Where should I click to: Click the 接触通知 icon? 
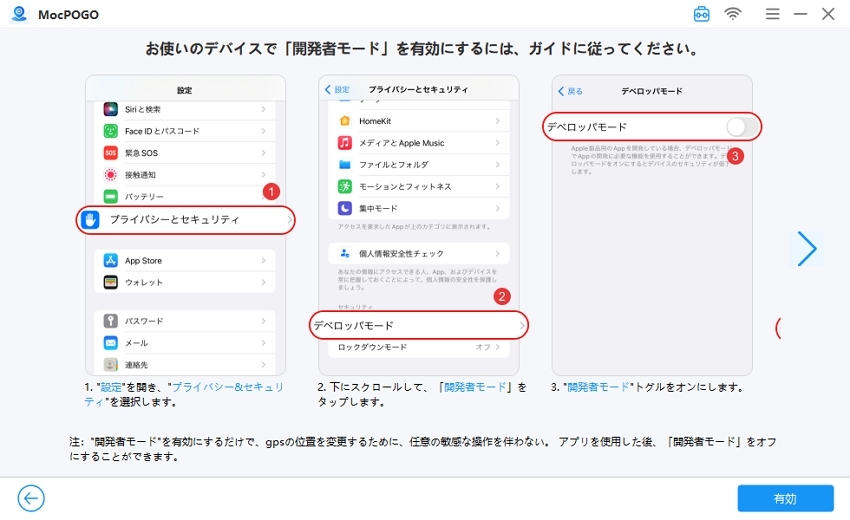[111, 175]
